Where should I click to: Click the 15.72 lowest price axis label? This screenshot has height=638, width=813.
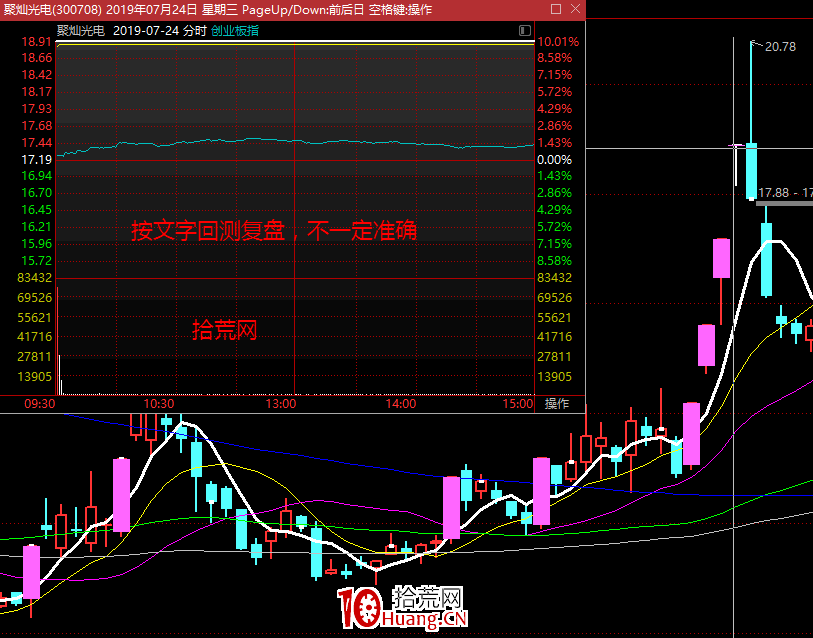click(37, 260)
